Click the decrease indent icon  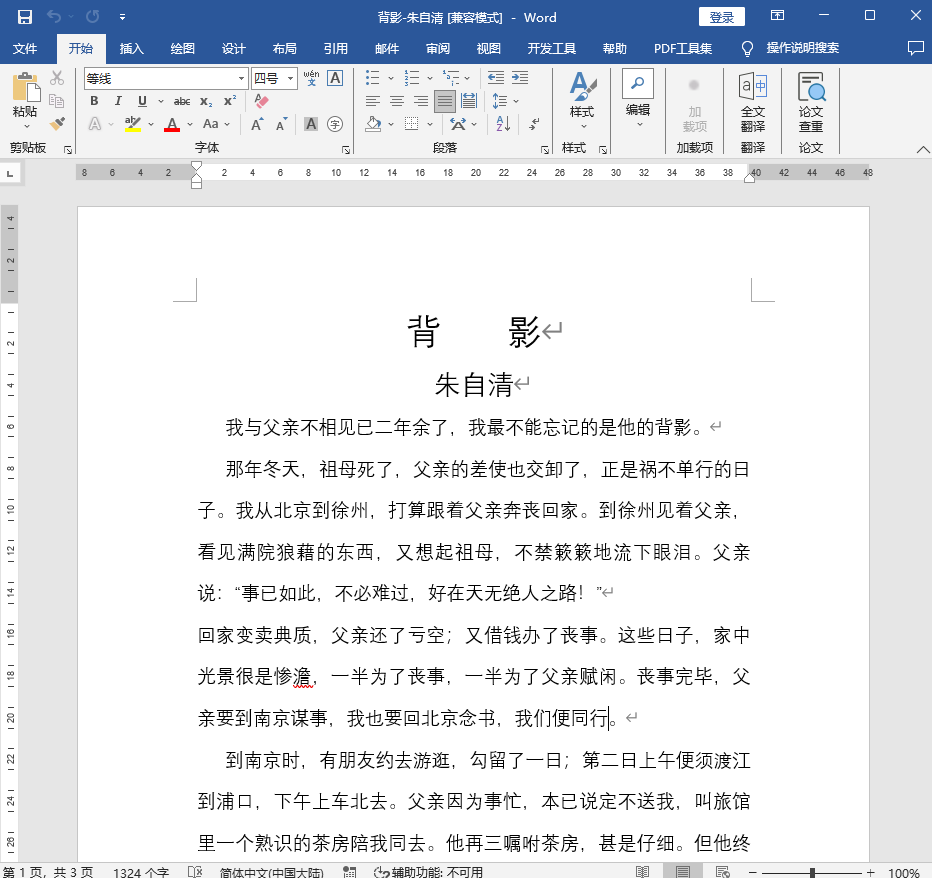click(x=496, y=78)
